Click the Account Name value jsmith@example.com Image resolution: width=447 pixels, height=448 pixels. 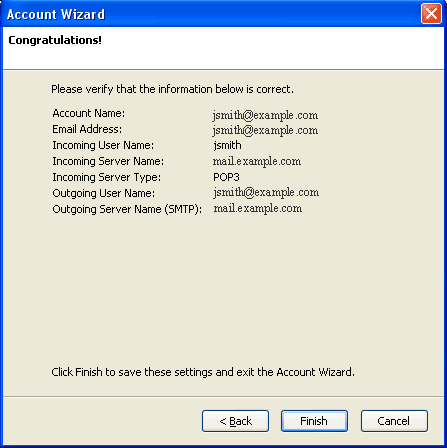(265, 115)
